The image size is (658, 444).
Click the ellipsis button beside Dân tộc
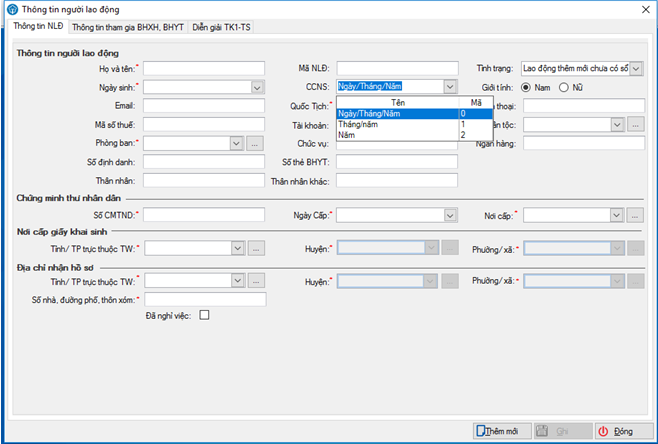(x=635, y=125)
